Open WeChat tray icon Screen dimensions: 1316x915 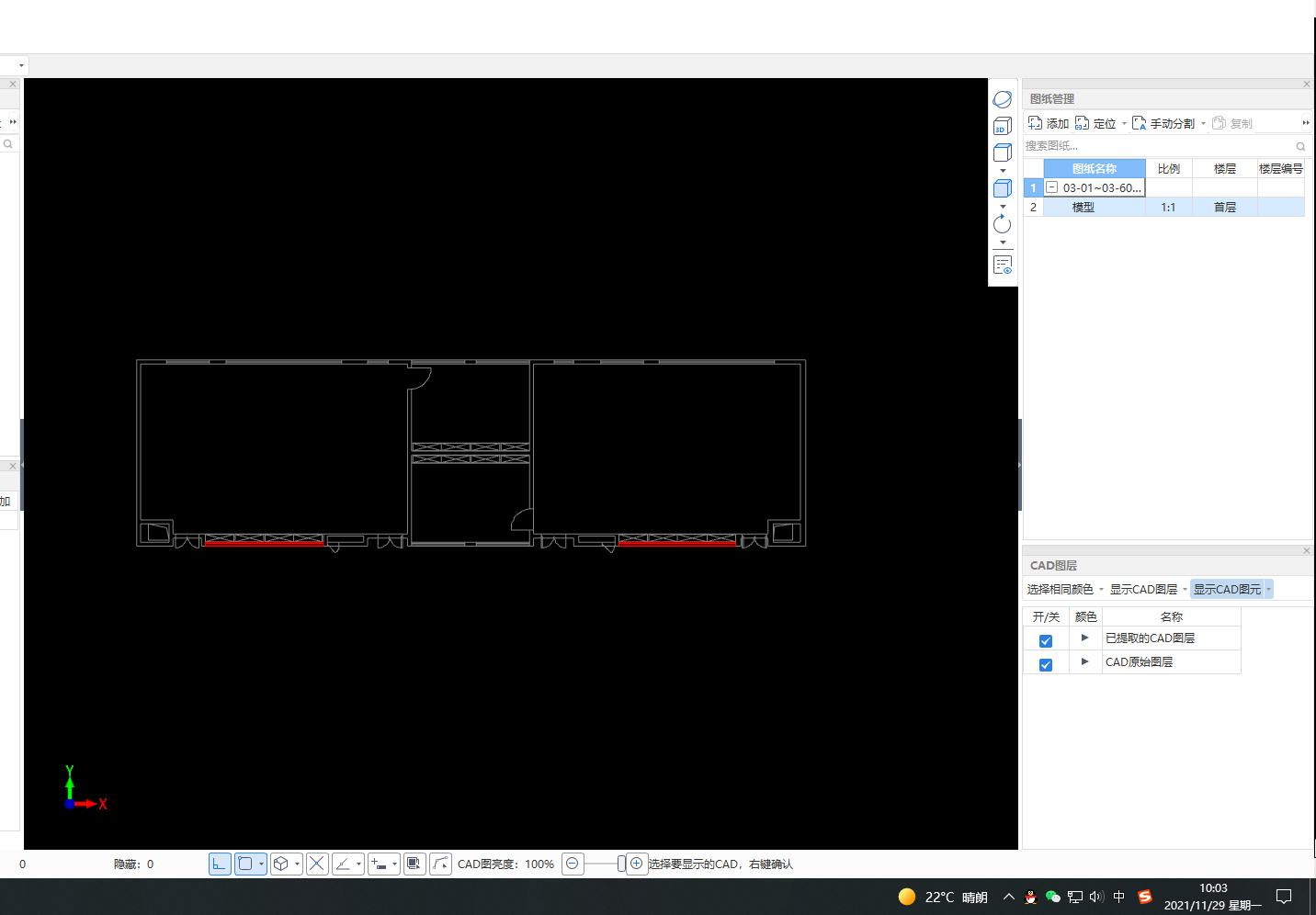[1053, 897]
